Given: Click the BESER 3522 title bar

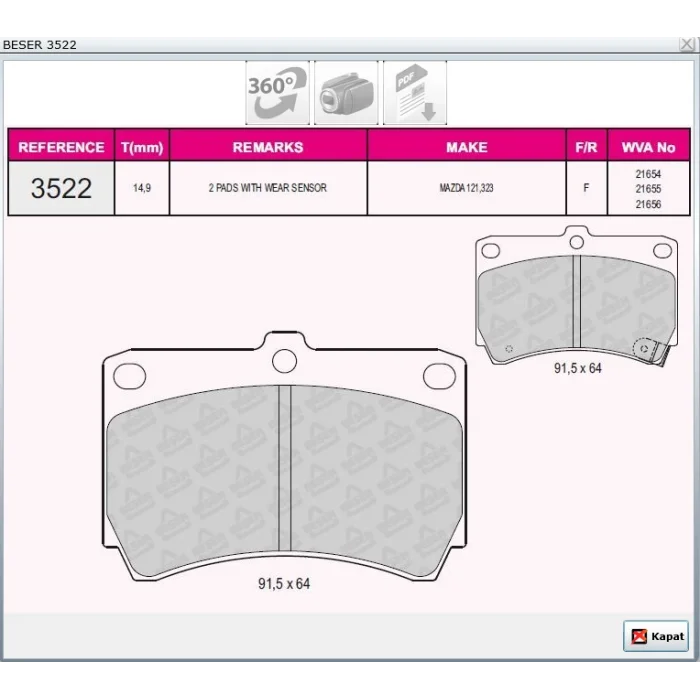Looking at the screenshot, I should coord(339,45).
